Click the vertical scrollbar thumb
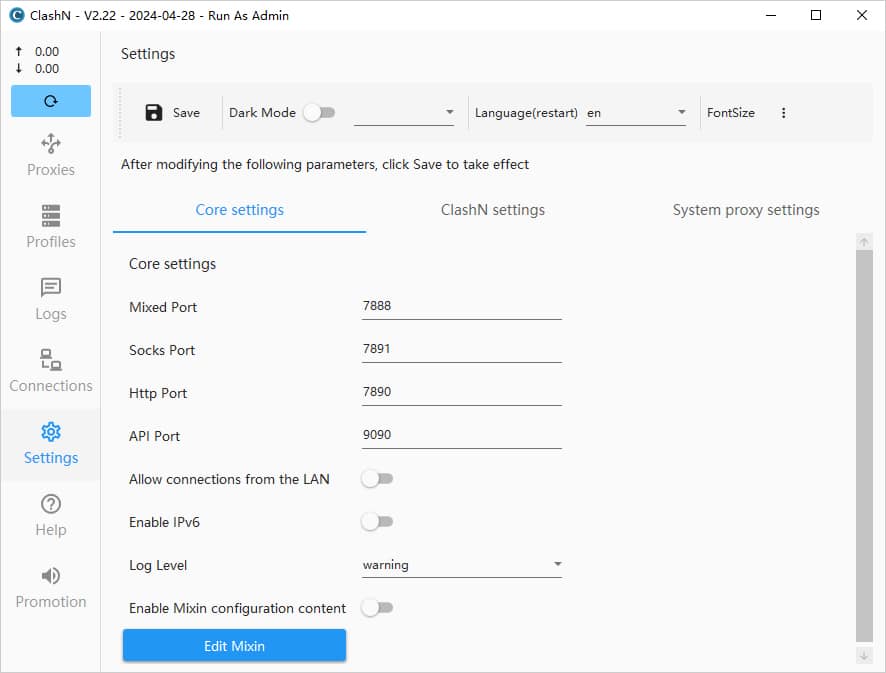The width and height of the screenshot is (886, 673). (x=864, y=446)
